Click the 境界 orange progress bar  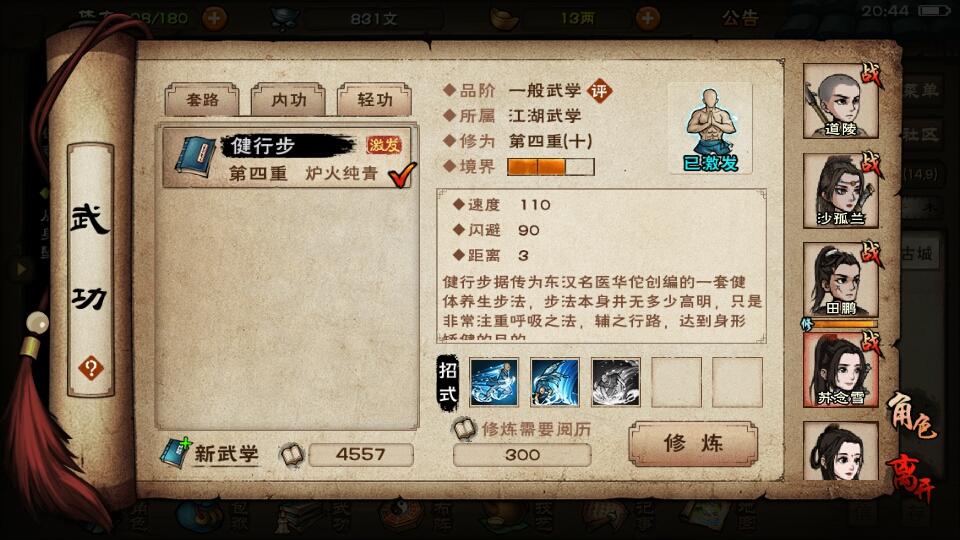pos(550,167)
